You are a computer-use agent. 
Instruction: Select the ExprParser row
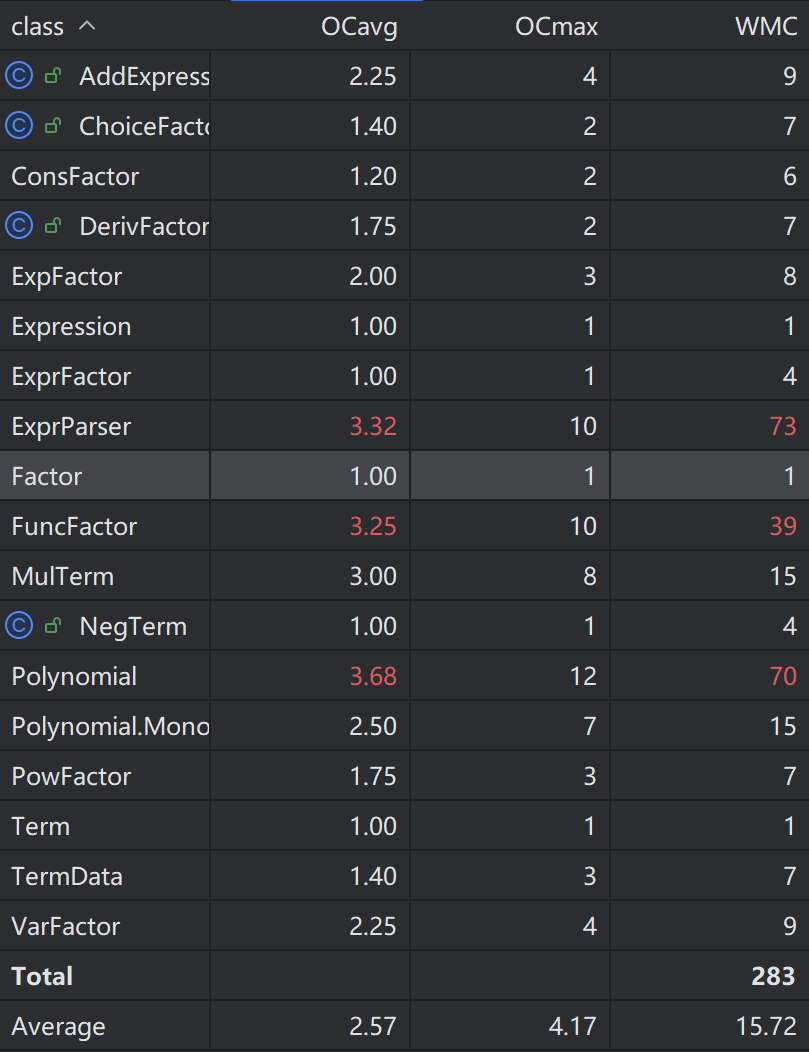pyautogui.click(x=404, y=426)
